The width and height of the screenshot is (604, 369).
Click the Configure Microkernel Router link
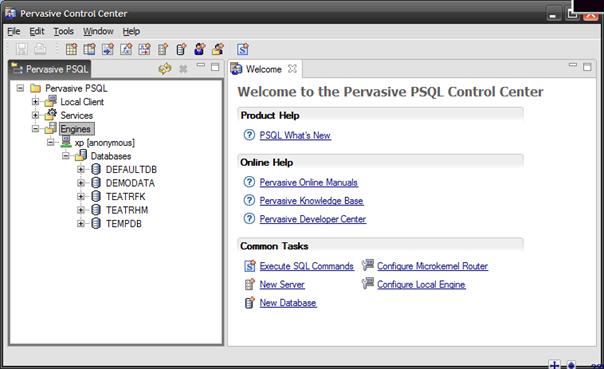click(432, 266)
